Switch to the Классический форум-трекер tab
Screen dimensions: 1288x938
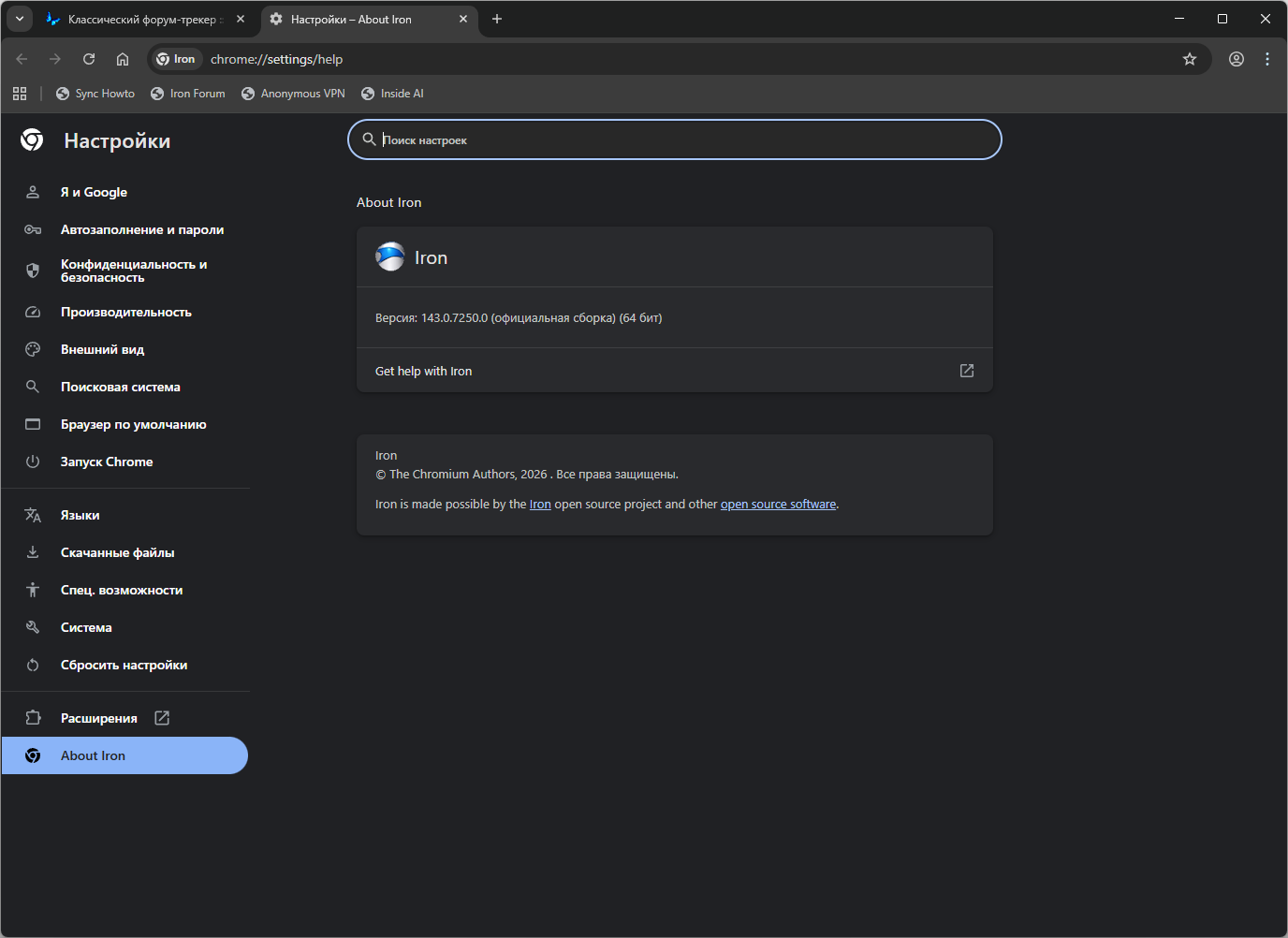(140, 19)
